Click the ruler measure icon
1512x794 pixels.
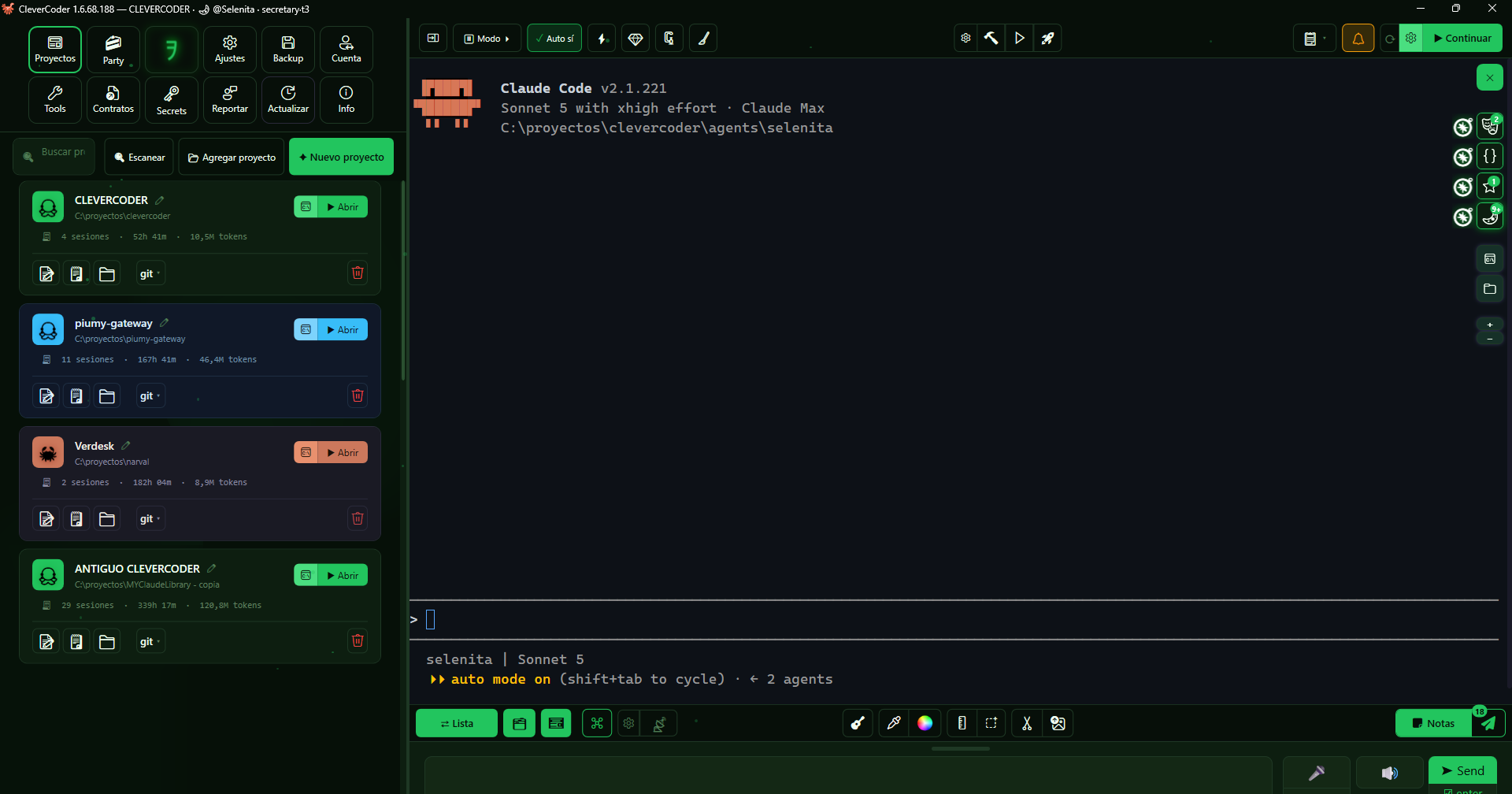pos(962,723)
